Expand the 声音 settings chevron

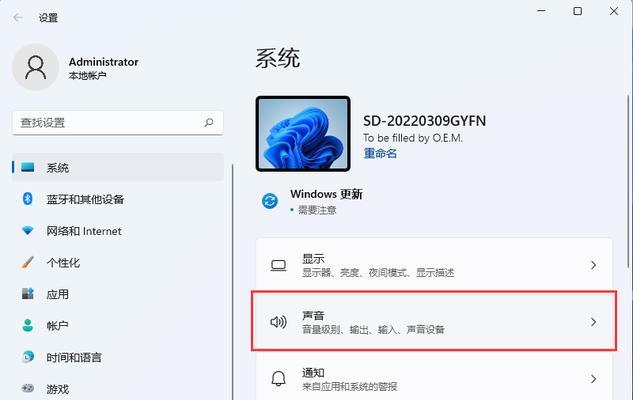[x=593, y=322]
